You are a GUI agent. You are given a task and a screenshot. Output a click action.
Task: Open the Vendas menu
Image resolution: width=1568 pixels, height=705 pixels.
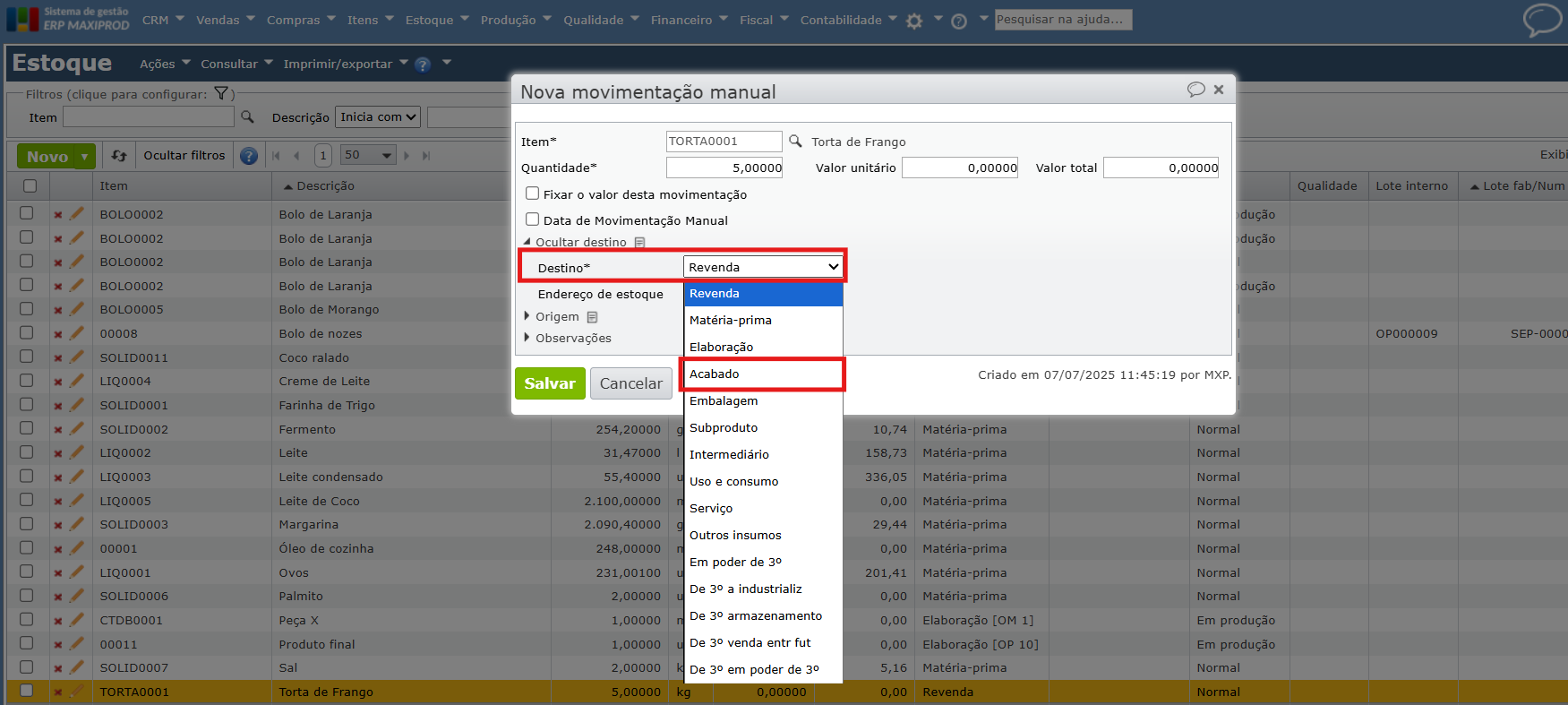pyautogui.click(x=226, y=20)
